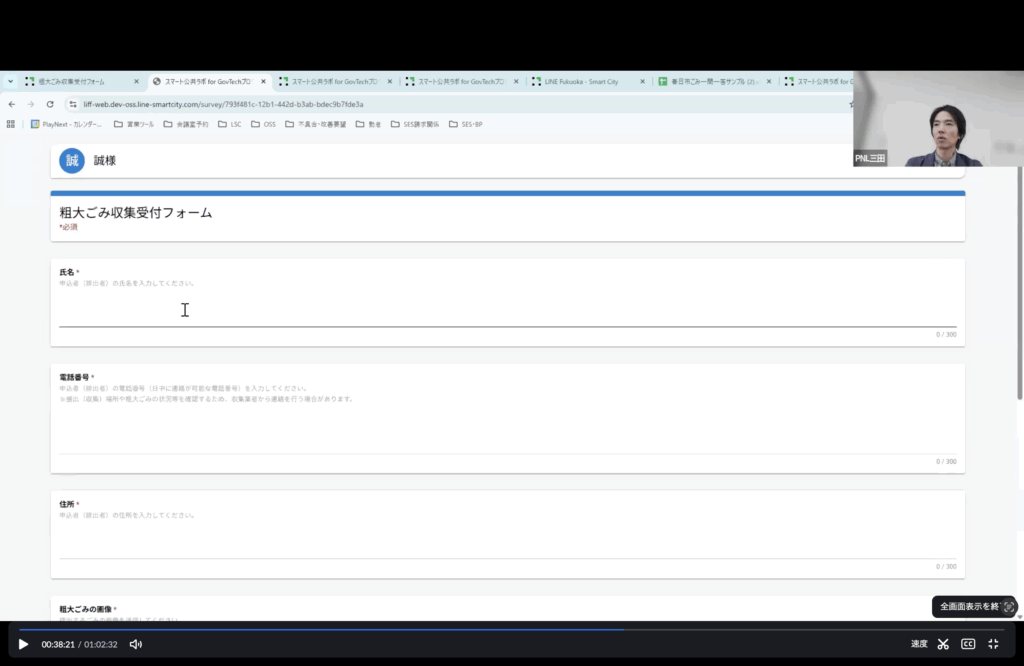The width and height of the screenshot is (1024, 666).
Task: Click the browser reload icon
Action: 50,104
